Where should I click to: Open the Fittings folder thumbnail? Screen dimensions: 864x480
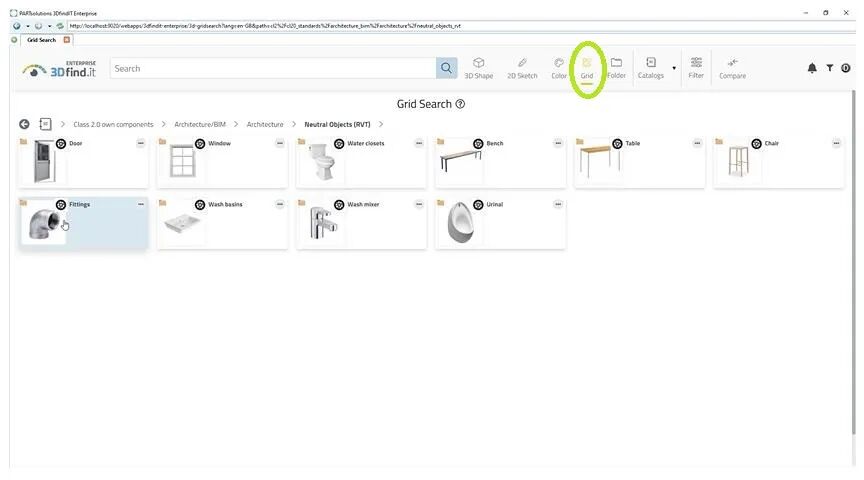44,223
